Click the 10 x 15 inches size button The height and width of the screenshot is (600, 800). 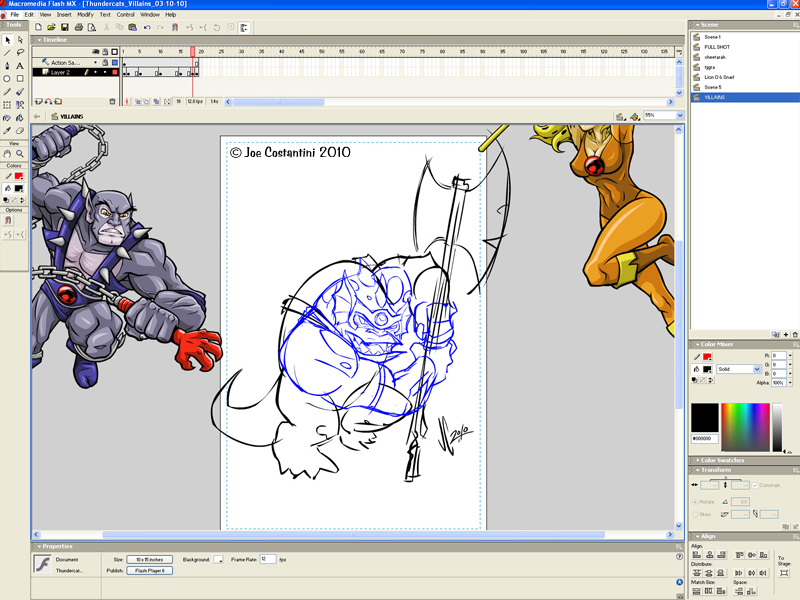(149, 560)
